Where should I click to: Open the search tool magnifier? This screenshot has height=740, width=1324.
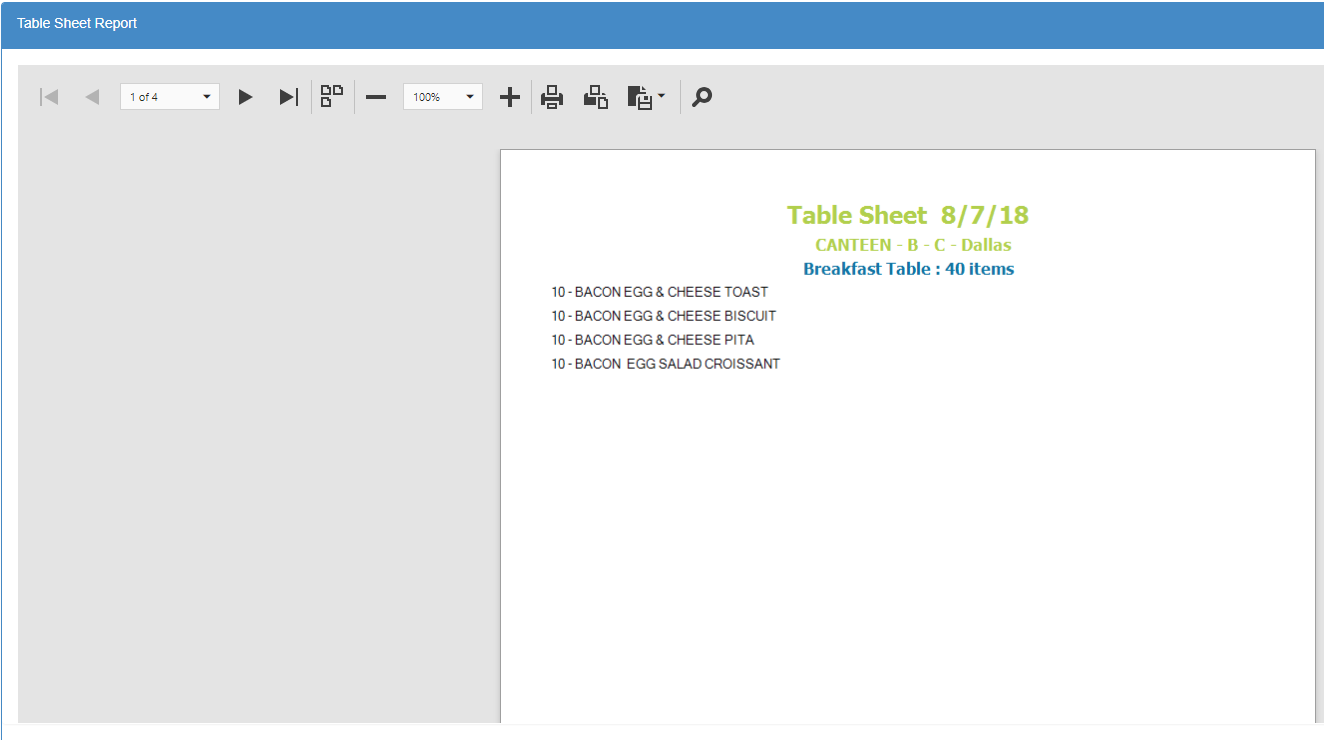[702, 97]
